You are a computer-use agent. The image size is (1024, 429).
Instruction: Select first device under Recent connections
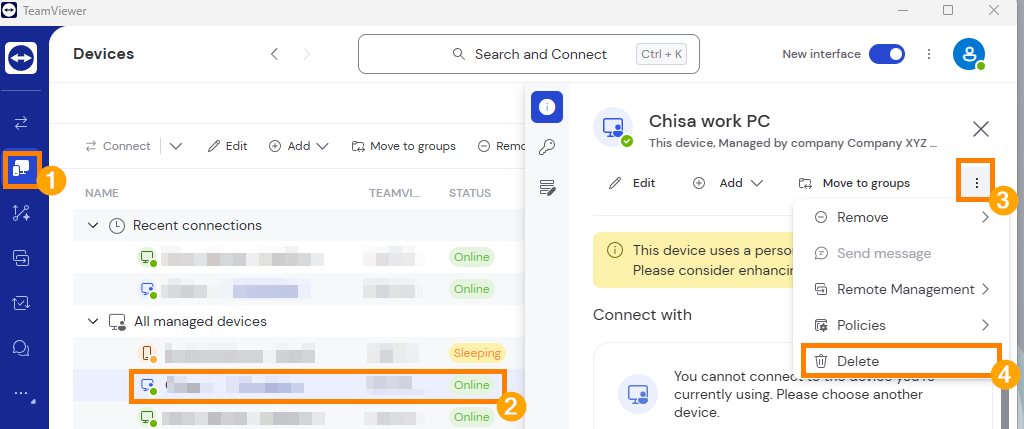299,257
